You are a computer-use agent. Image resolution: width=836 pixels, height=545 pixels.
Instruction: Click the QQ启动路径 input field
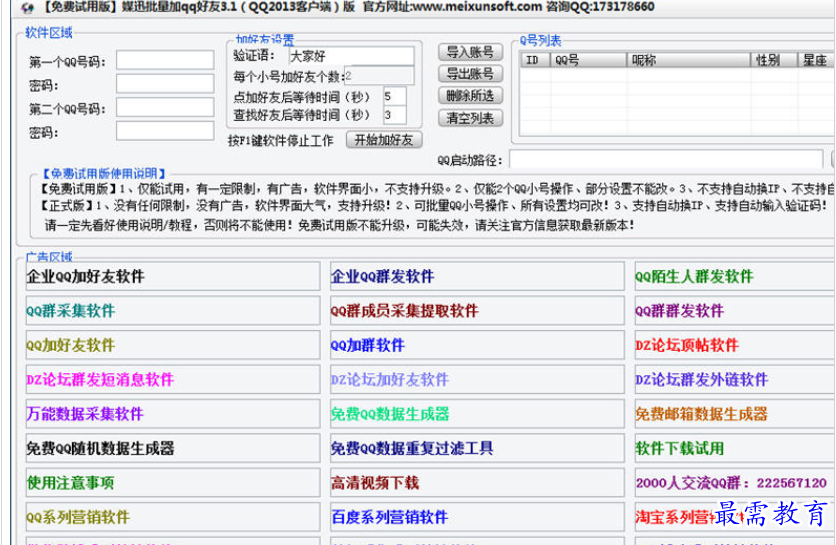point(666,159)
